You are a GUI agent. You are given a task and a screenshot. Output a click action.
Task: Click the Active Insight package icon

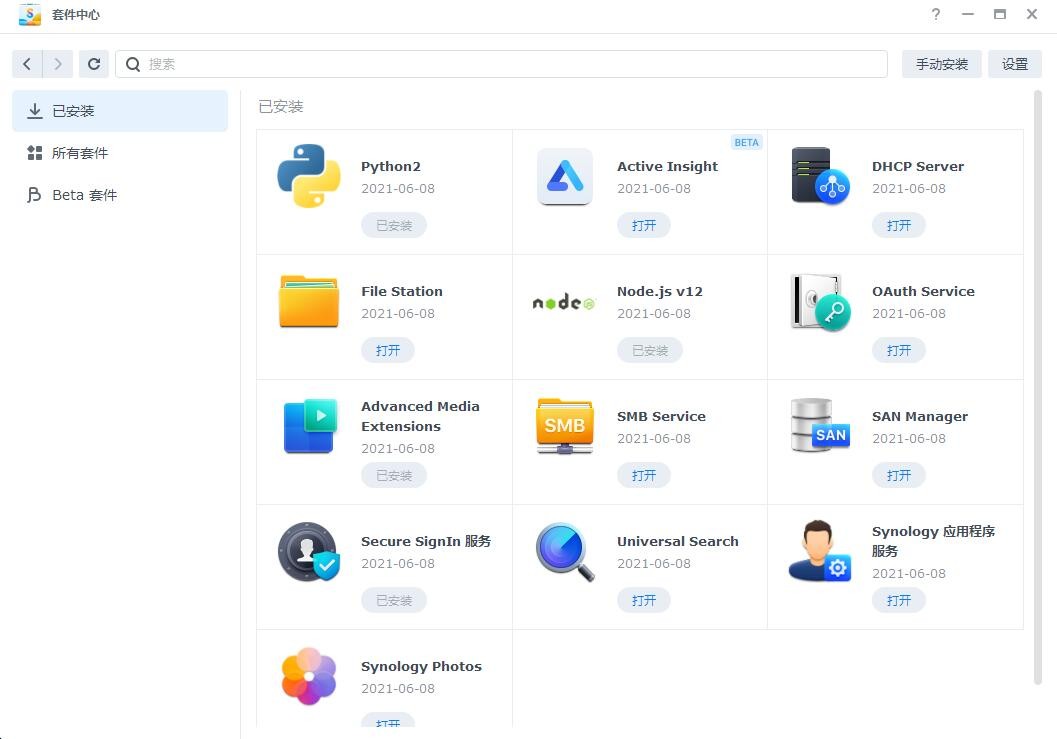pyautogui.click(x=564, y=176)
